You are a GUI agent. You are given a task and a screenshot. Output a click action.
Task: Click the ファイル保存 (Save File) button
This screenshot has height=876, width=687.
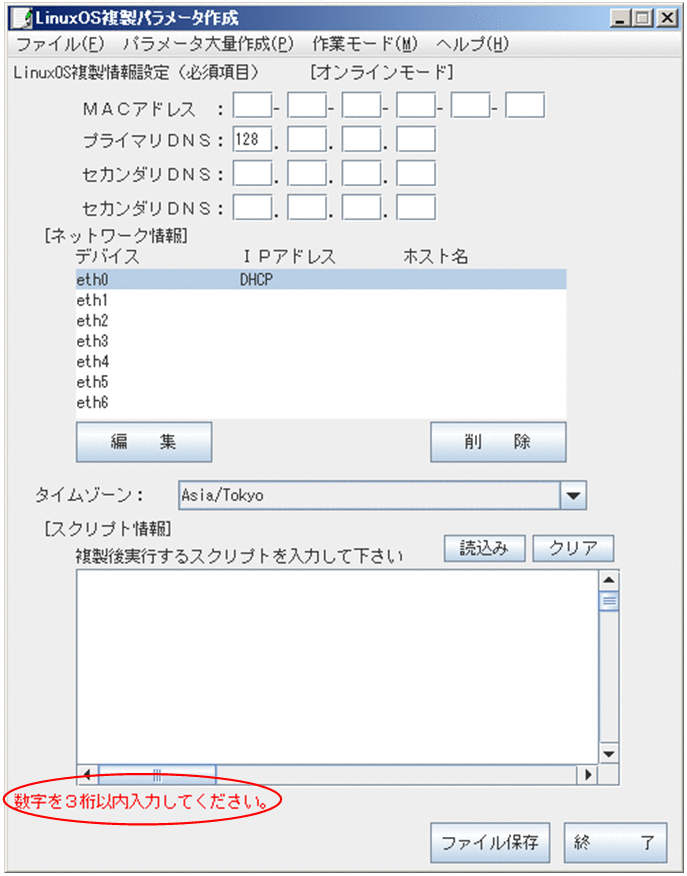(x=490, y=842)
